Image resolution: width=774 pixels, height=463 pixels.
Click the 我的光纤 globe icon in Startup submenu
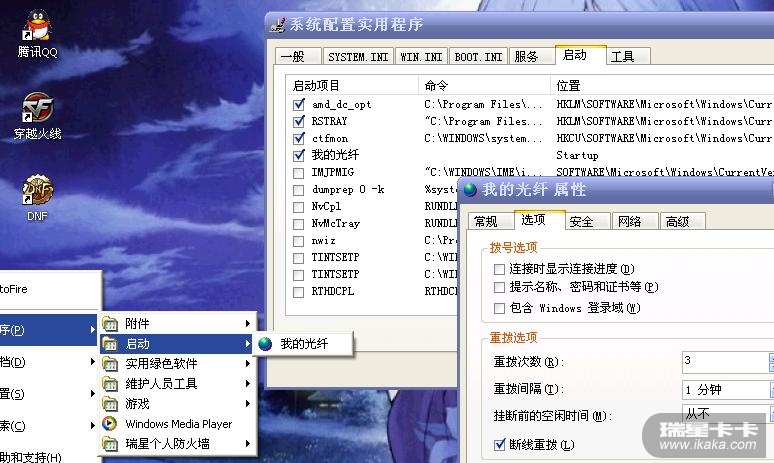click(x=265, y=344)
